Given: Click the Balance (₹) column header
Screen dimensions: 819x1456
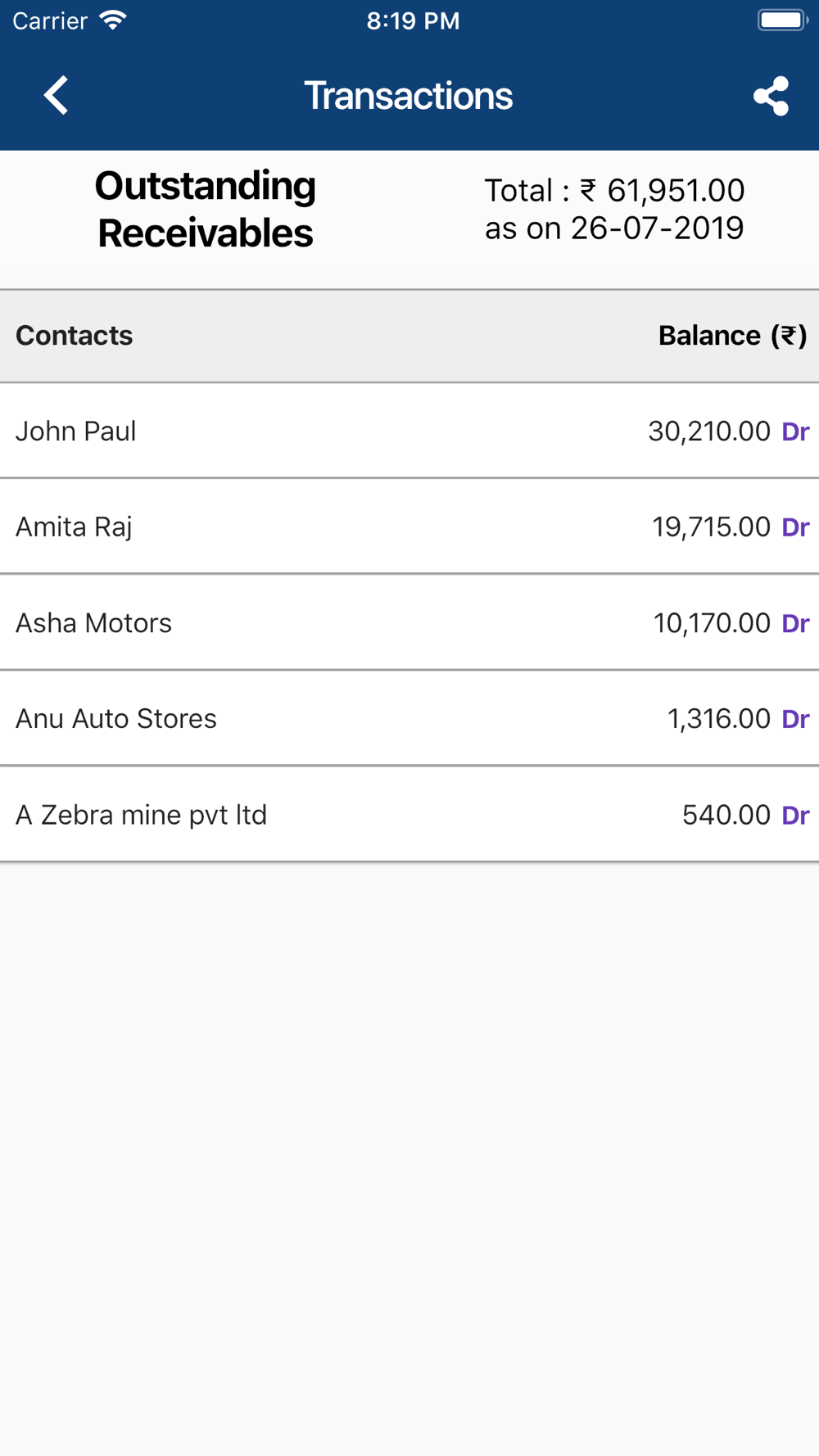Looking at the screenshot, I should point(732,336).
